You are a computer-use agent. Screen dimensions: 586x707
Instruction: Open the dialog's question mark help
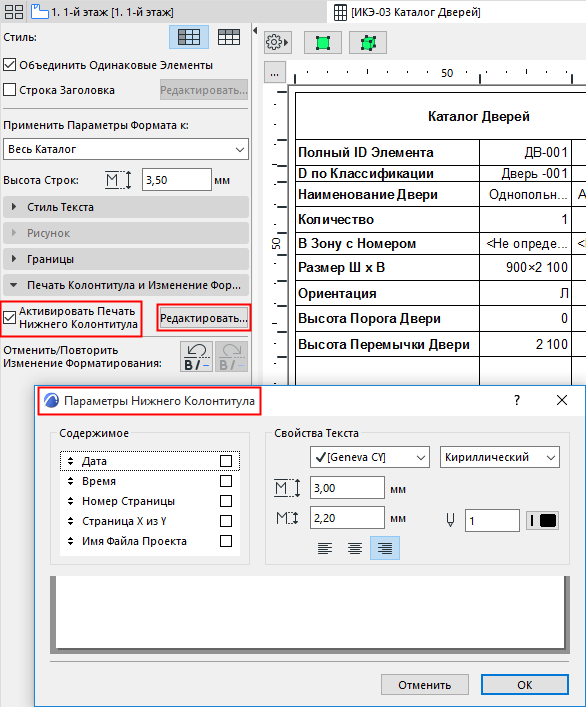coord(517,400)
